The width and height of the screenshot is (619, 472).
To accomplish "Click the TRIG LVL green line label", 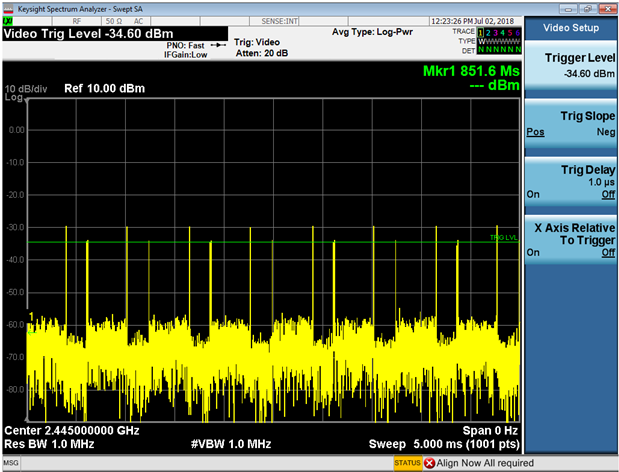I will coord(503,238).
